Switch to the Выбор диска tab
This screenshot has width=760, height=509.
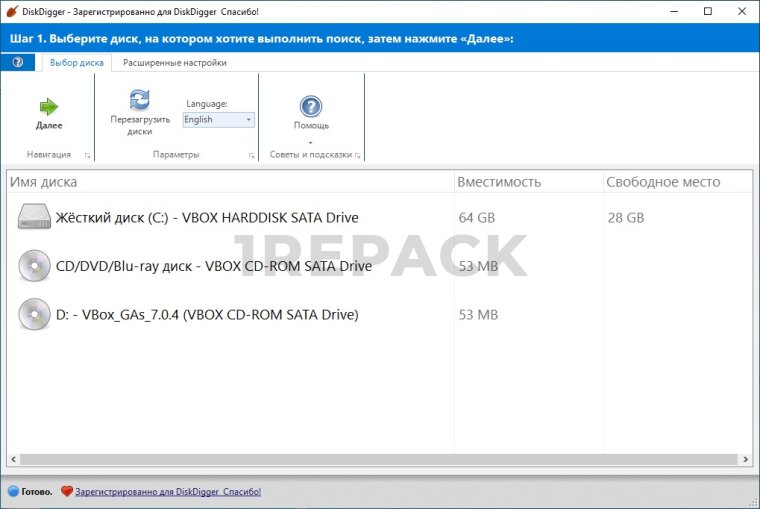tap(77, 62)
